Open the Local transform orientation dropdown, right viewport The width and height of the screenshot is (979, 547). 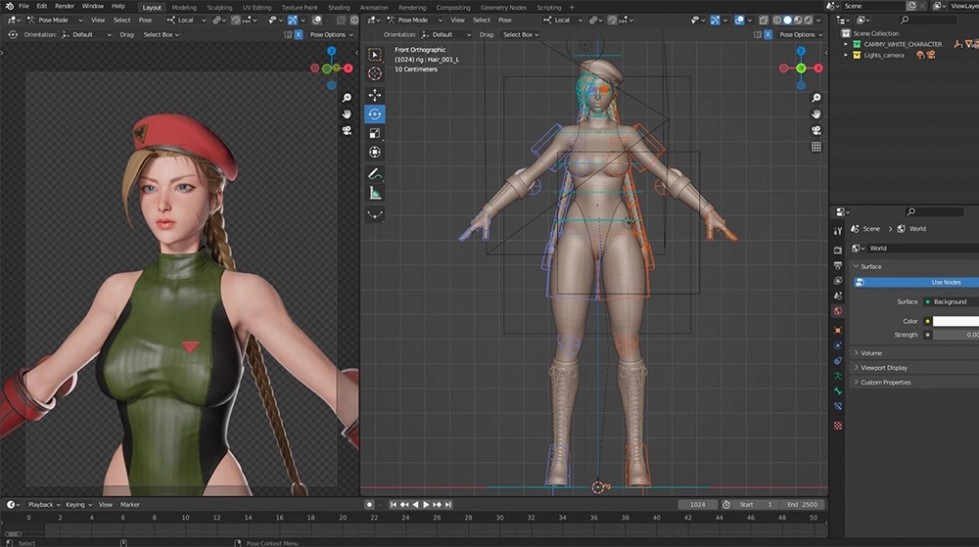[x=563, y=20]
